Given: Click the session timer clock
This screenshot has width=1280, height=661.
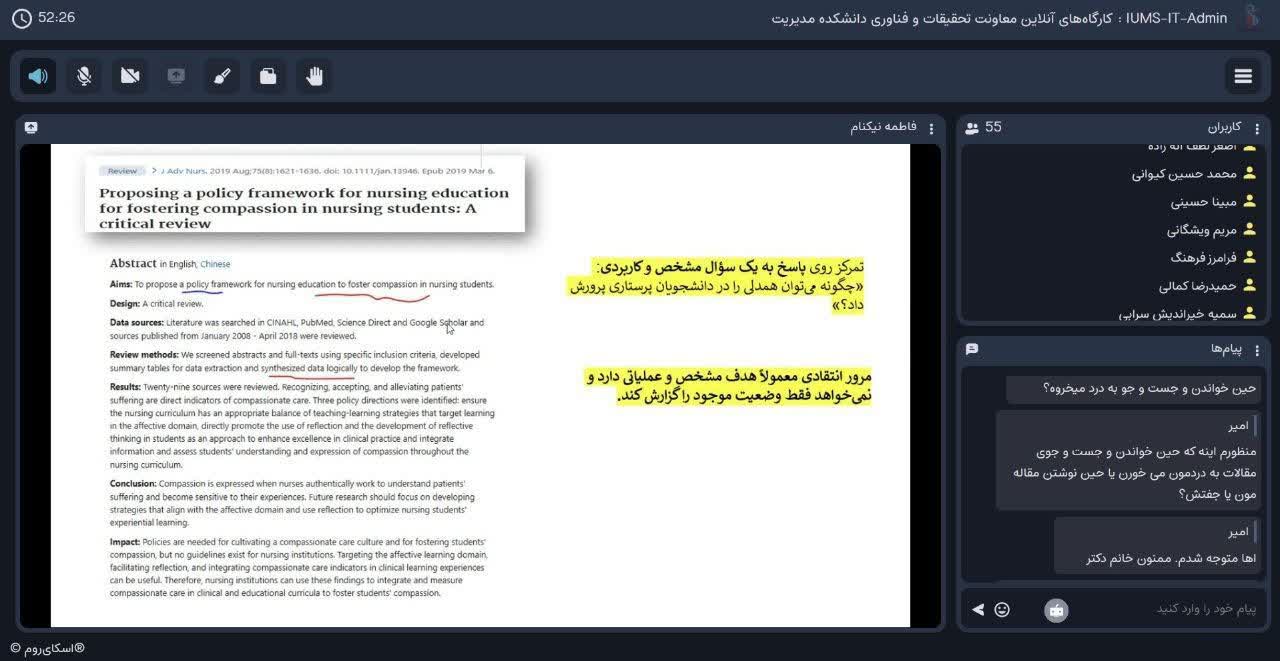Looking at the screenshot, I should point(21,18).
